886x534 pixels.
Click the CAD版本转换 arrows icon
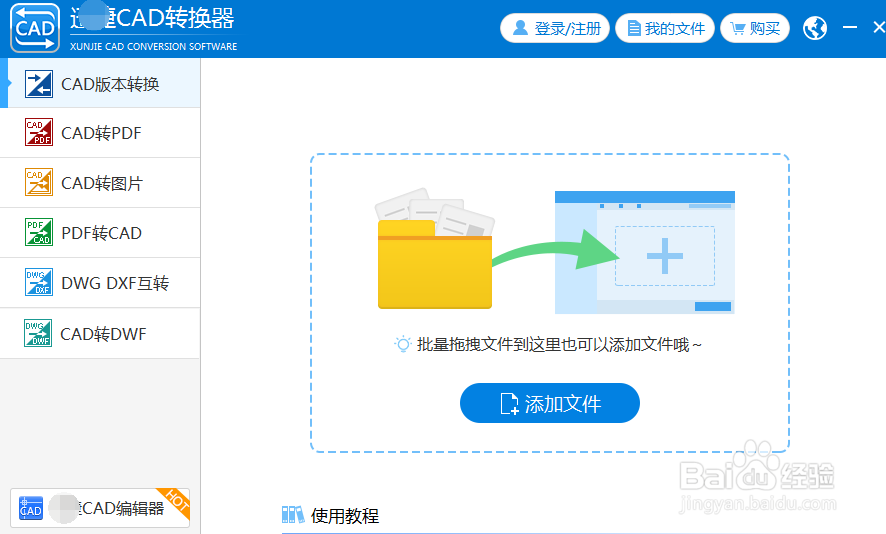[x=39, y=84]
